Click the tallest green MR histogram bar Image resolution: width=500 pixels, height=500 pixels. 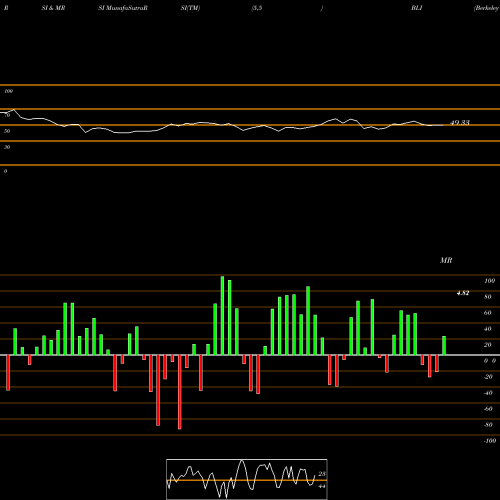tap(222, 315)
